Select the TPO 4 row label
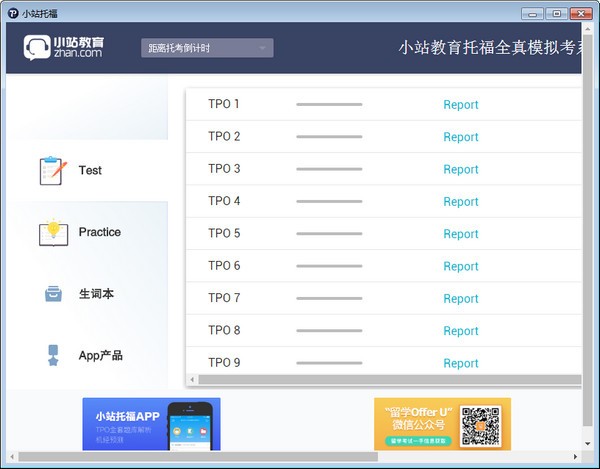Viewport: 600px width, 469px height. (224, 201)
